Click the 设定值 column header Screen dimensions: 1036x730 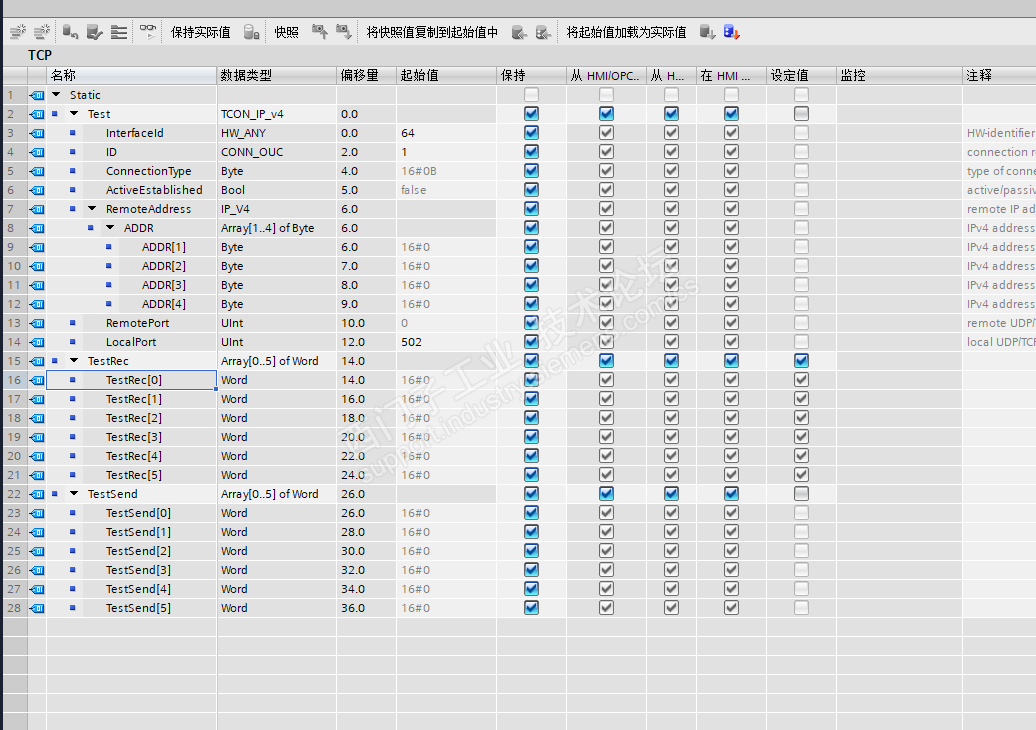[801, 75]
